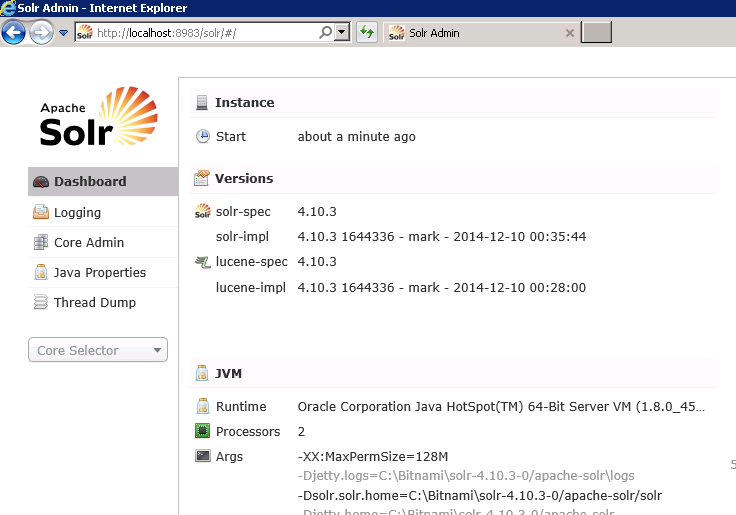Click the lucene-spec Lucene icon

tap(203, 262)
